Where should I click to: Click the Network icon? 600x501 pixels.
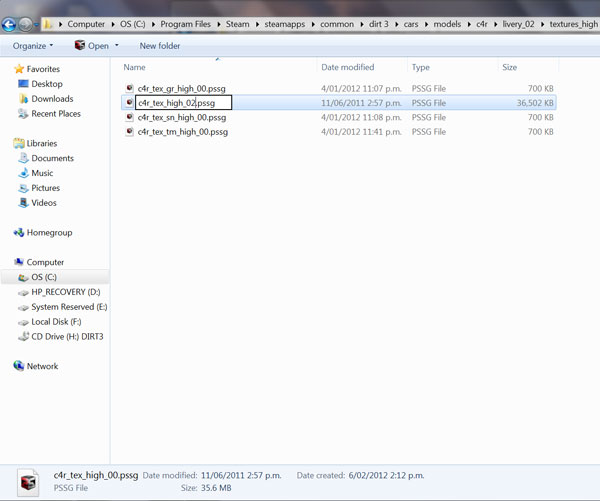(x=19, y=366)
